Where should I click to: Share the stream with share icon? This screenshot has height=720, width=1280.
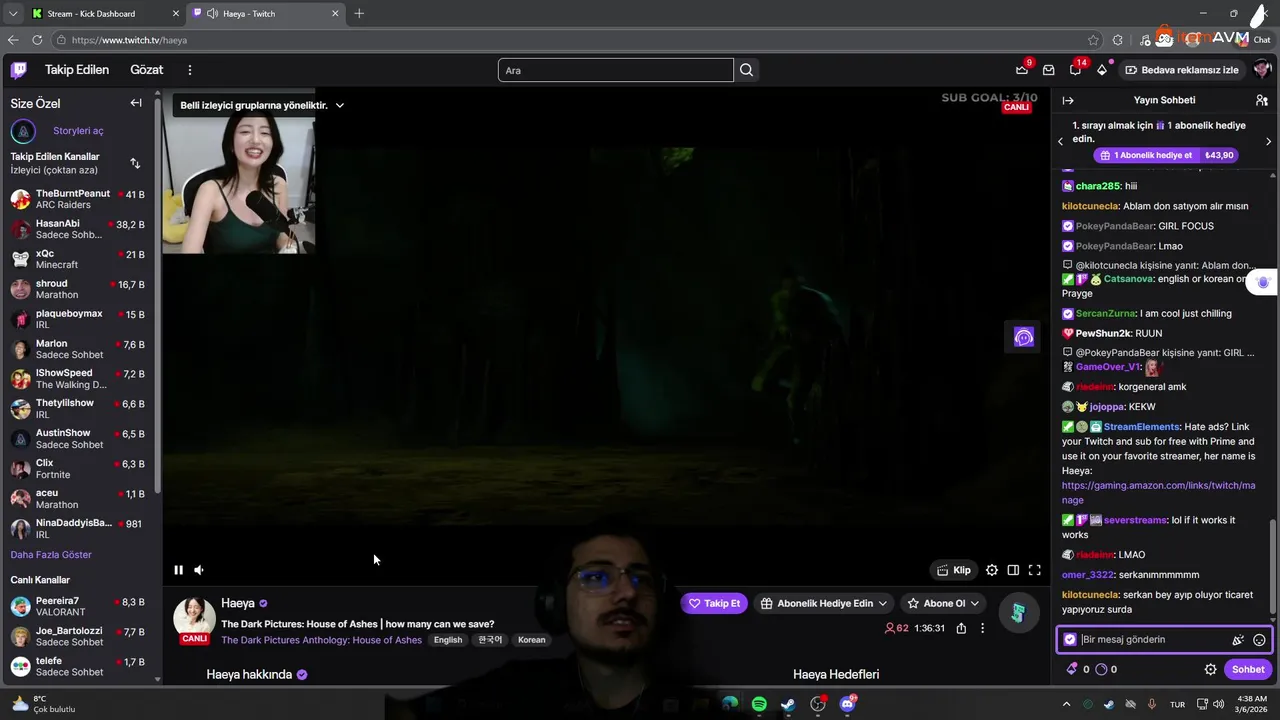[x=961, y=628]
